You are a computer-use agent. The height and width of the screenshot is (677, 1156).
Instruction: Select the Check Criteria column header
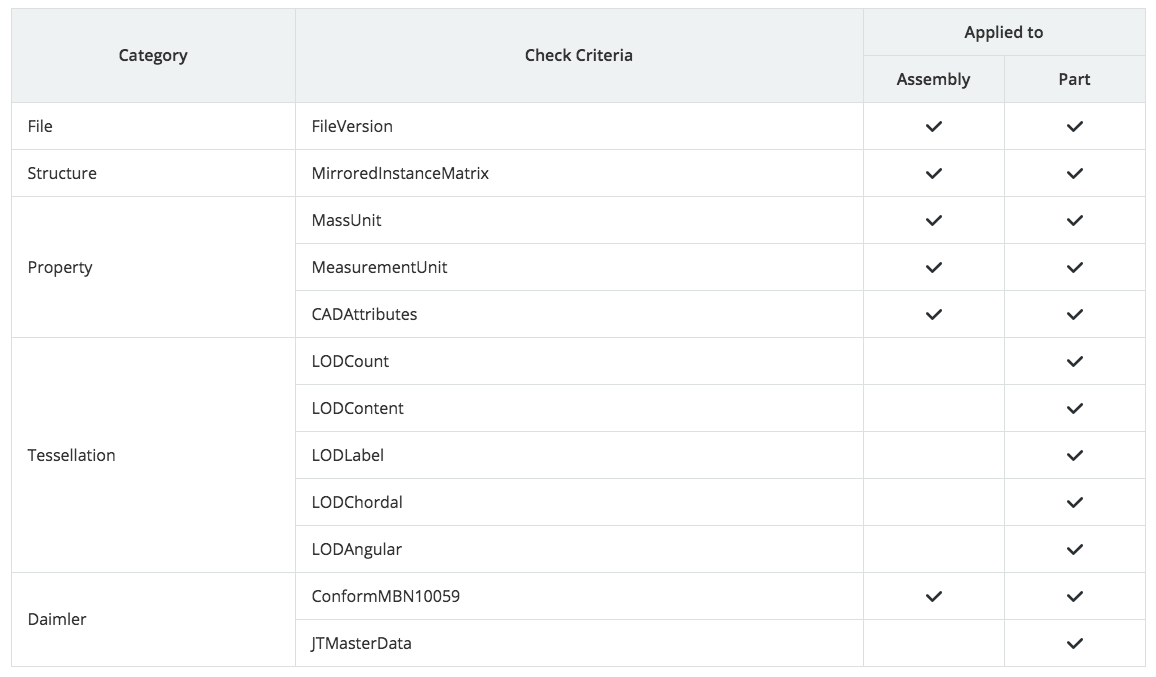coord(579,55)
